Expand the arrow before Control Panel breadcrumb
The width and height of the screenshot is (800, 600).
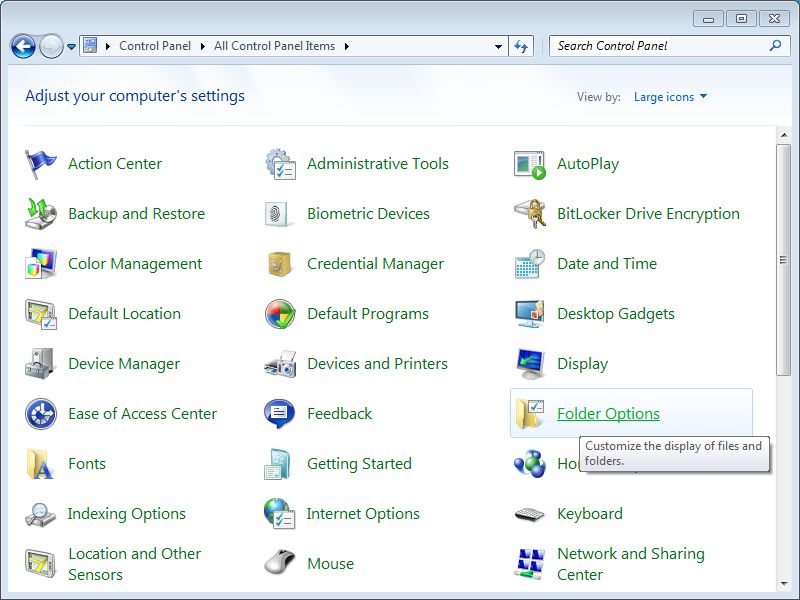[108, 46]
